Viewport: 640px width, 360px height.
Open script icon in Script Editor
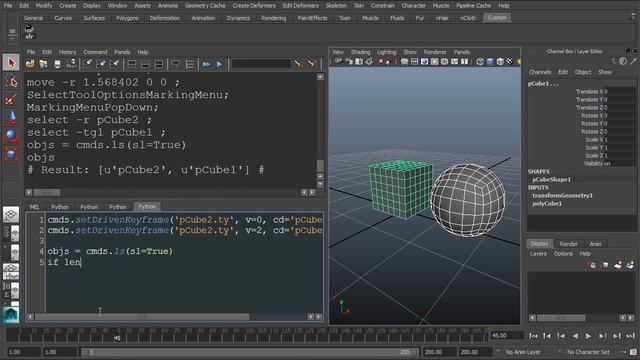pos(30,64)
